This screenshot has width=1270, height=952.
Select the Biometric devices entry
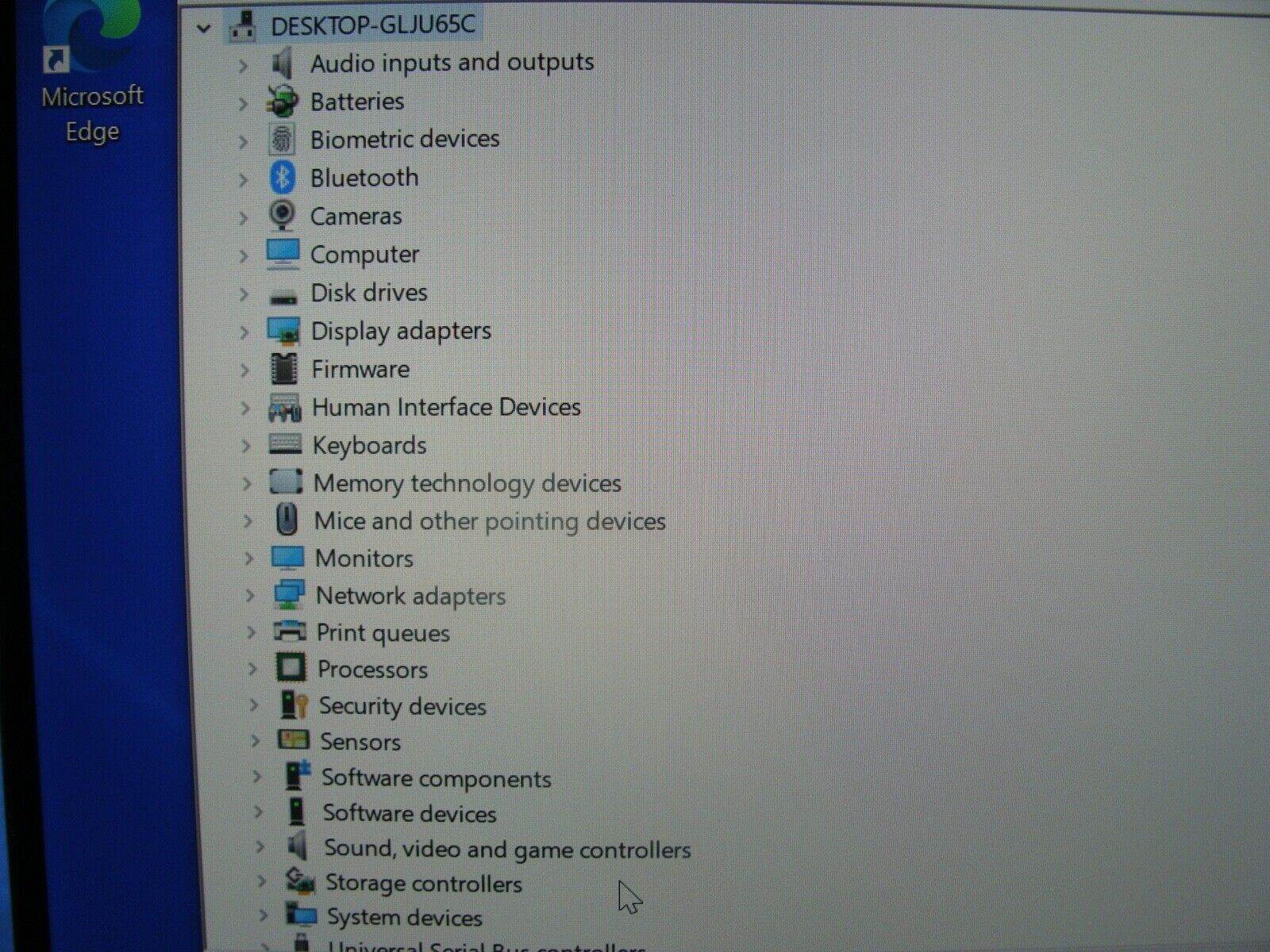[x=406, y=140]
